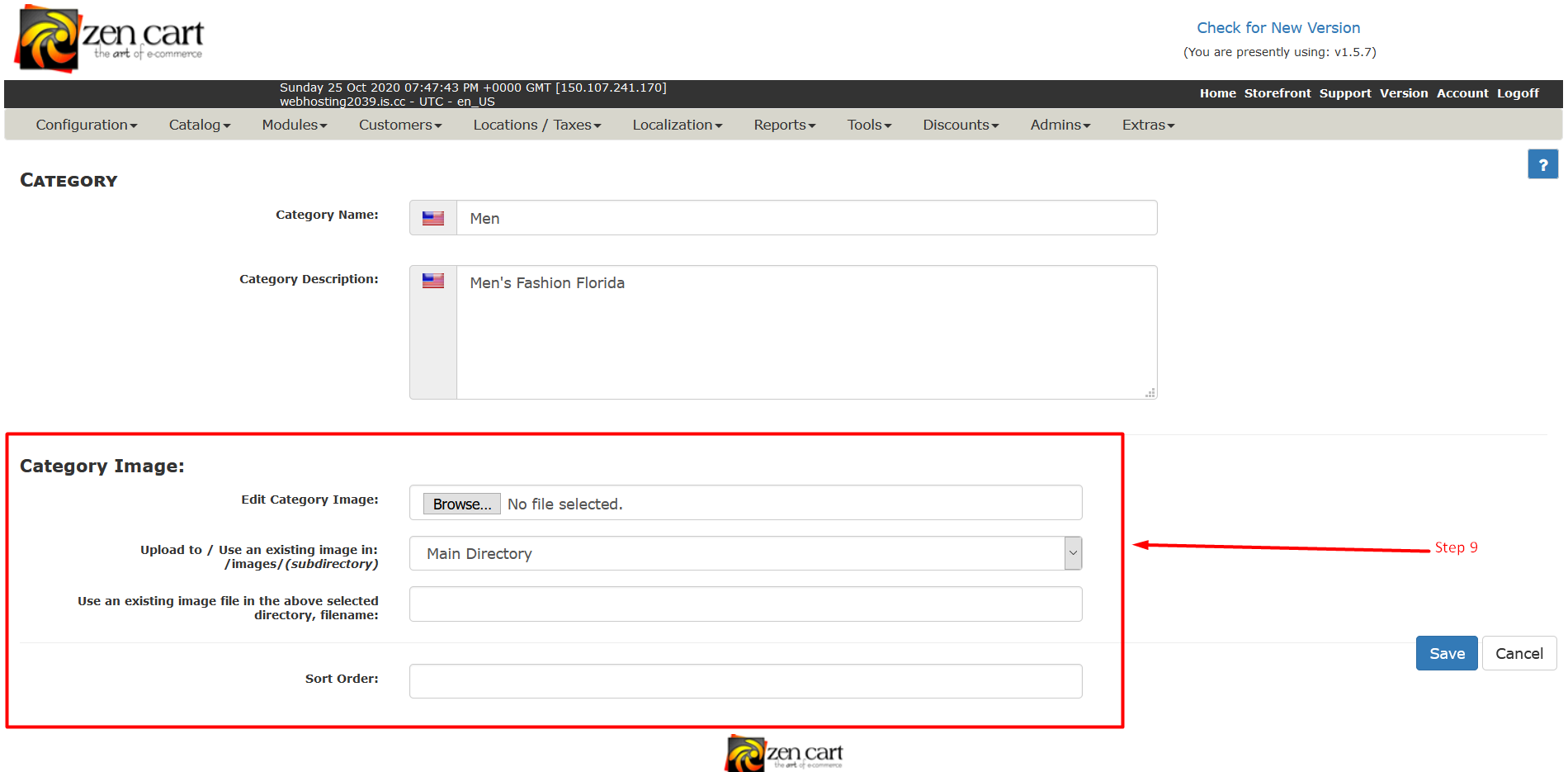
Task: Expand the Discounts menu
Action: point(961,125)
